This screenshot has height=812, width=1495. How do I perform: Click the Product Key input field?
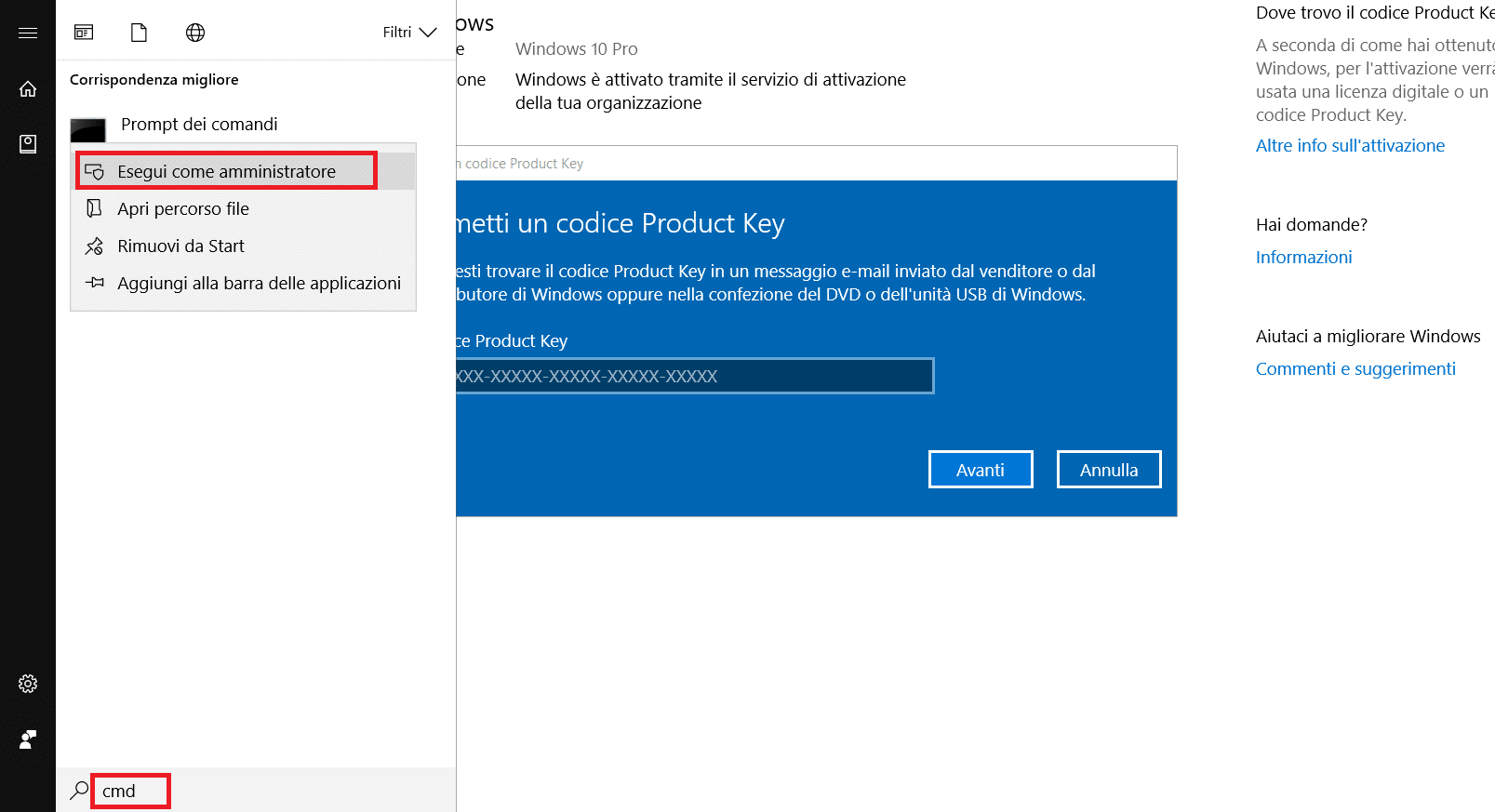[x=694, y=376]
